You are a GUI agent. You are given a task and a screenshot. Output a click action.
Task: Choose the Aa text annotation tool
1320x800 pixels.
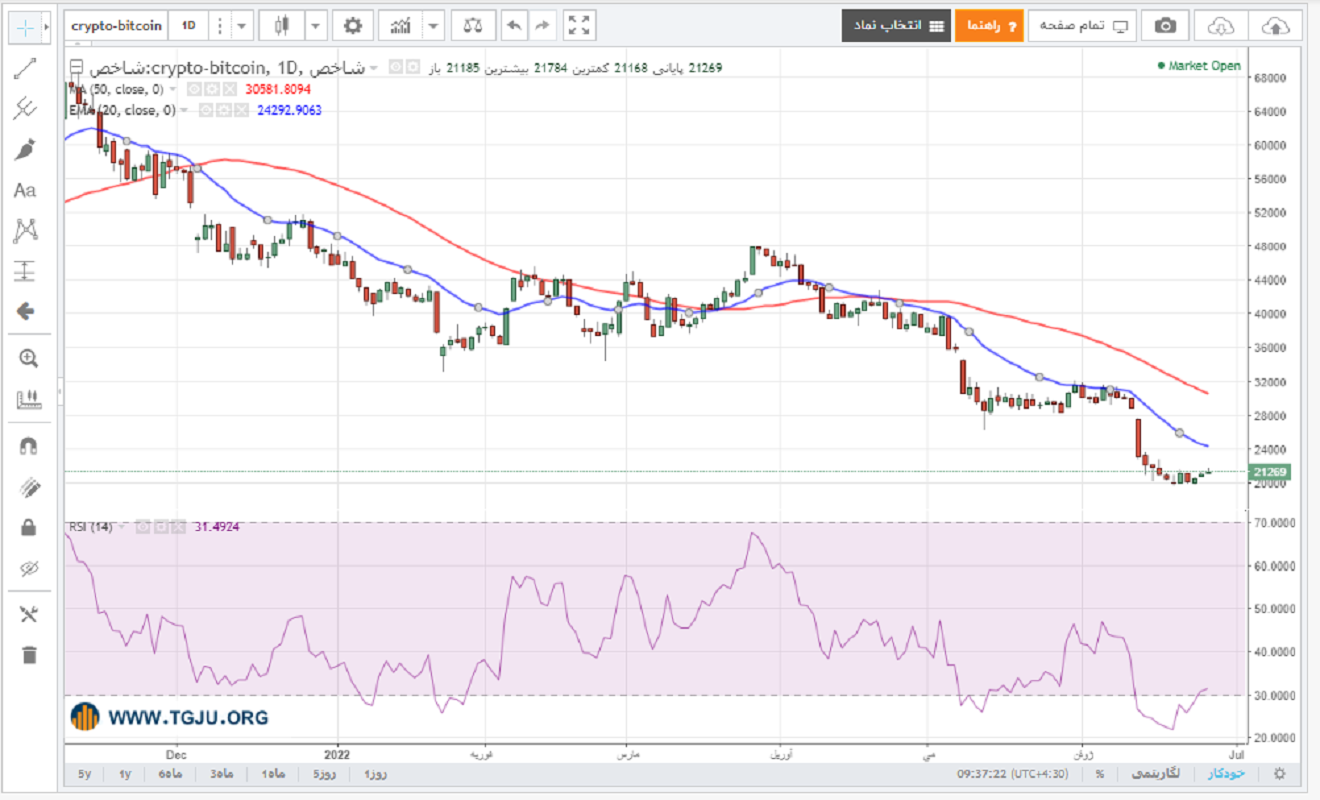25,191
